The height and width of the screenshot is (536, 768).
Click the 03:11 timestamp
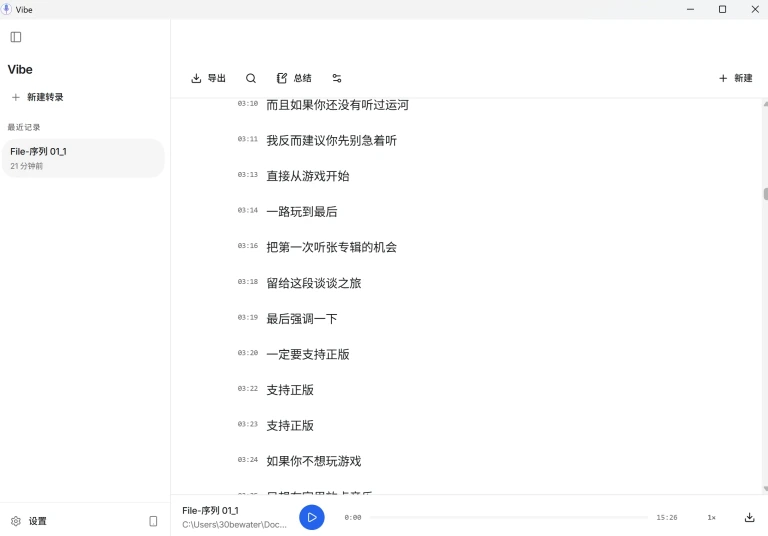point(247,139)
